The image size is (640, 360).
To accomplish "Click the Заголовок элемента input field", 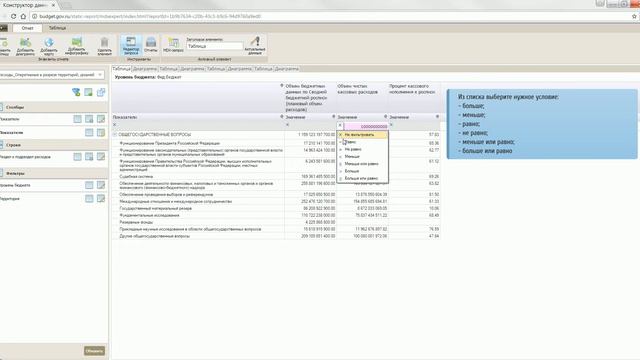I will (x=215, y=47).
